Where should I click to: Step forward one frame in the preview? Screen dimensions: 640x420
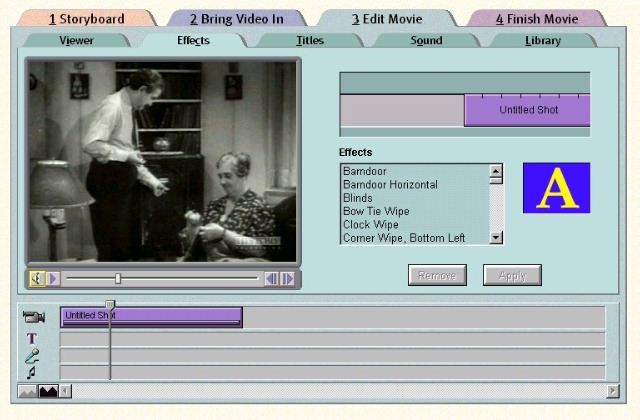pyautogui.click(x=287, y=279)
